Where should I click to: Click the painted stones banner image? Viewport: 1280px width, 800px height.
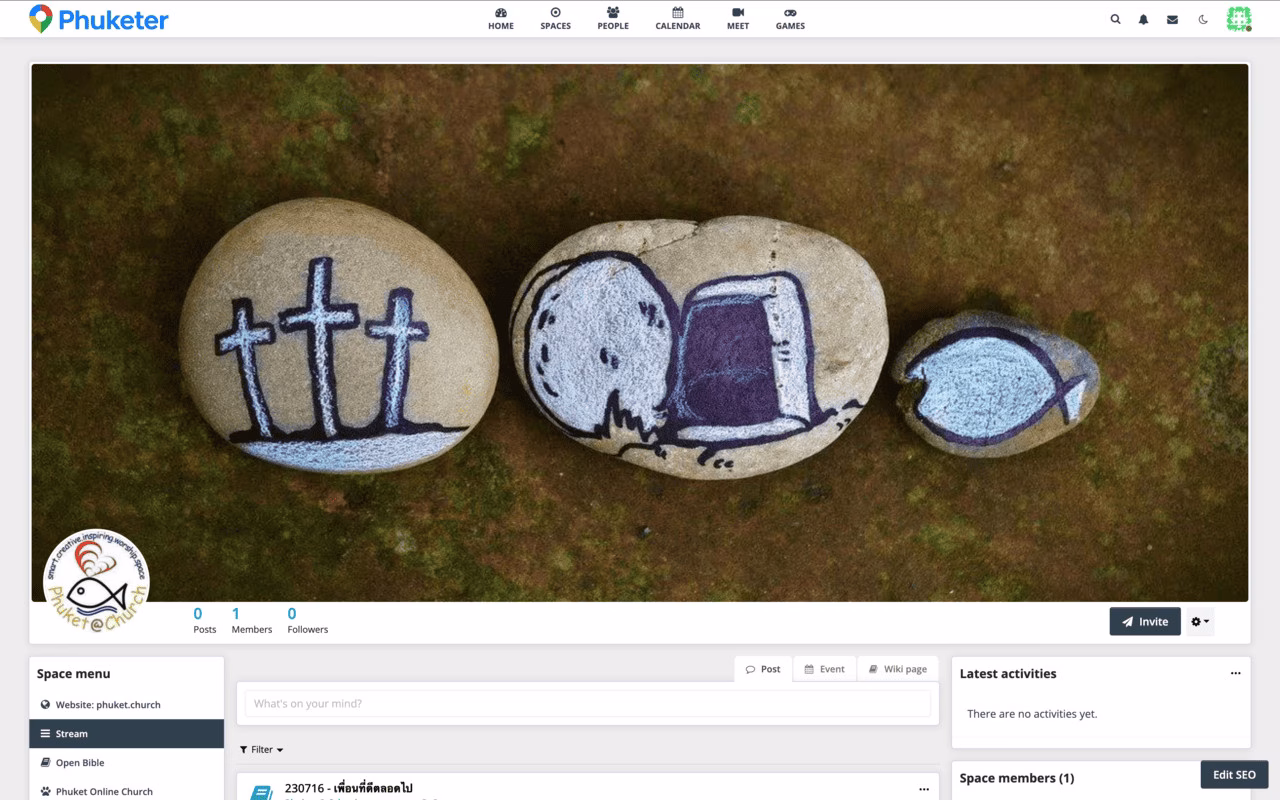(x=640, y=333)
